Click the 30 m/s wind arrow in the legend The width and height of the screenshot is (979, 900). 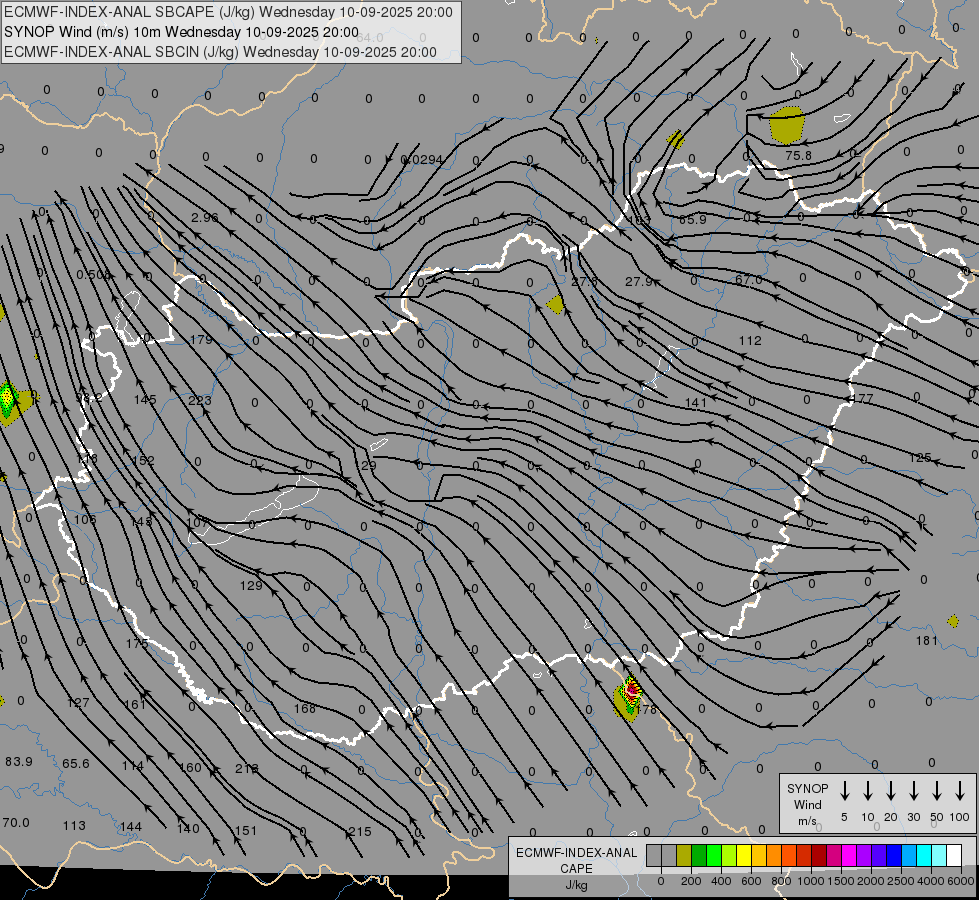[913, 791]
